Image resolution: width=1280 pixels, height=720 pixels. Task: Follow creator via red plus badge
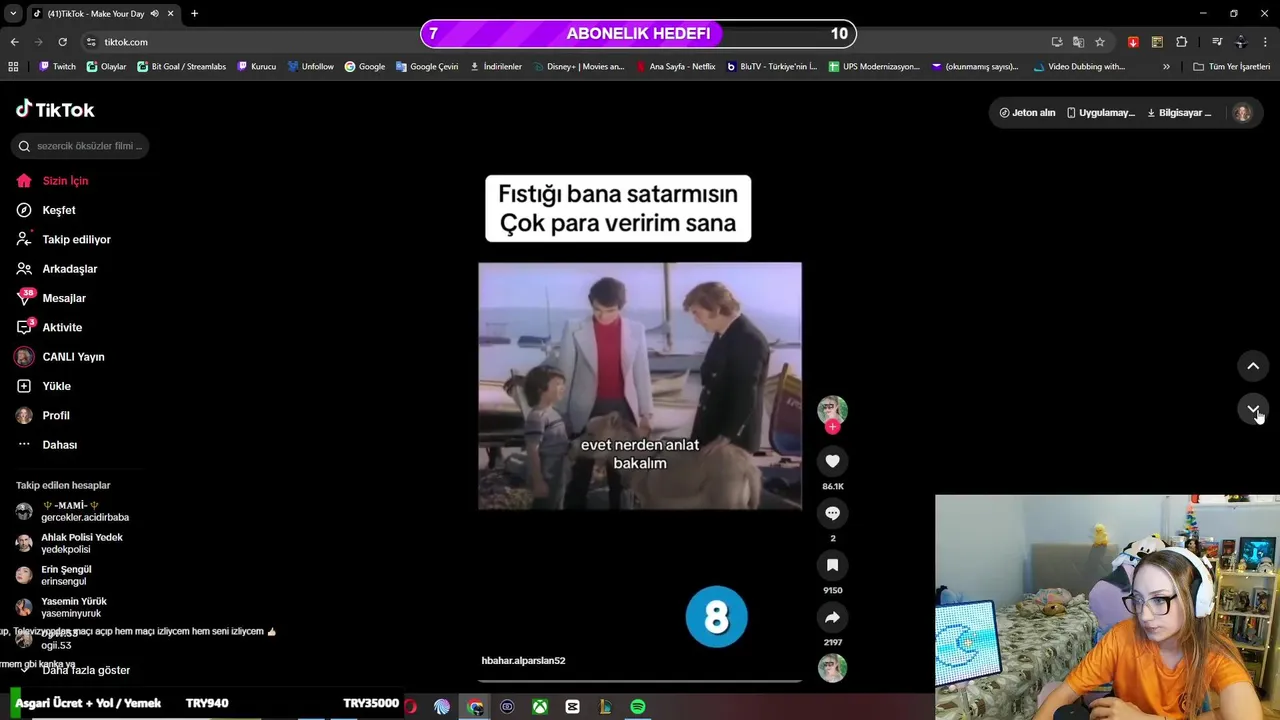pyautogui.click(x=832, y=427)
